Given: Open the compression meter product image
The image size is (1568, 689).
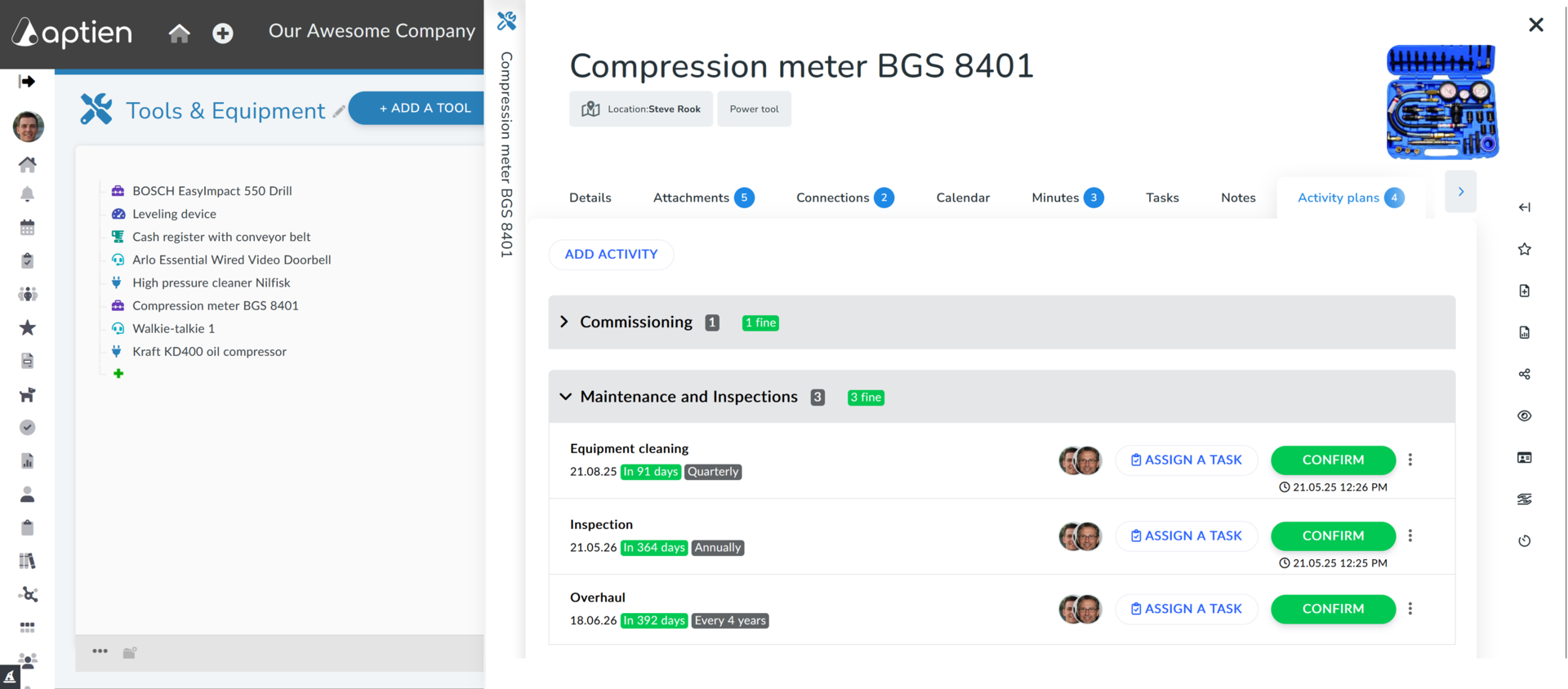Looking at the screenshot, I should tap(1442, 102).
